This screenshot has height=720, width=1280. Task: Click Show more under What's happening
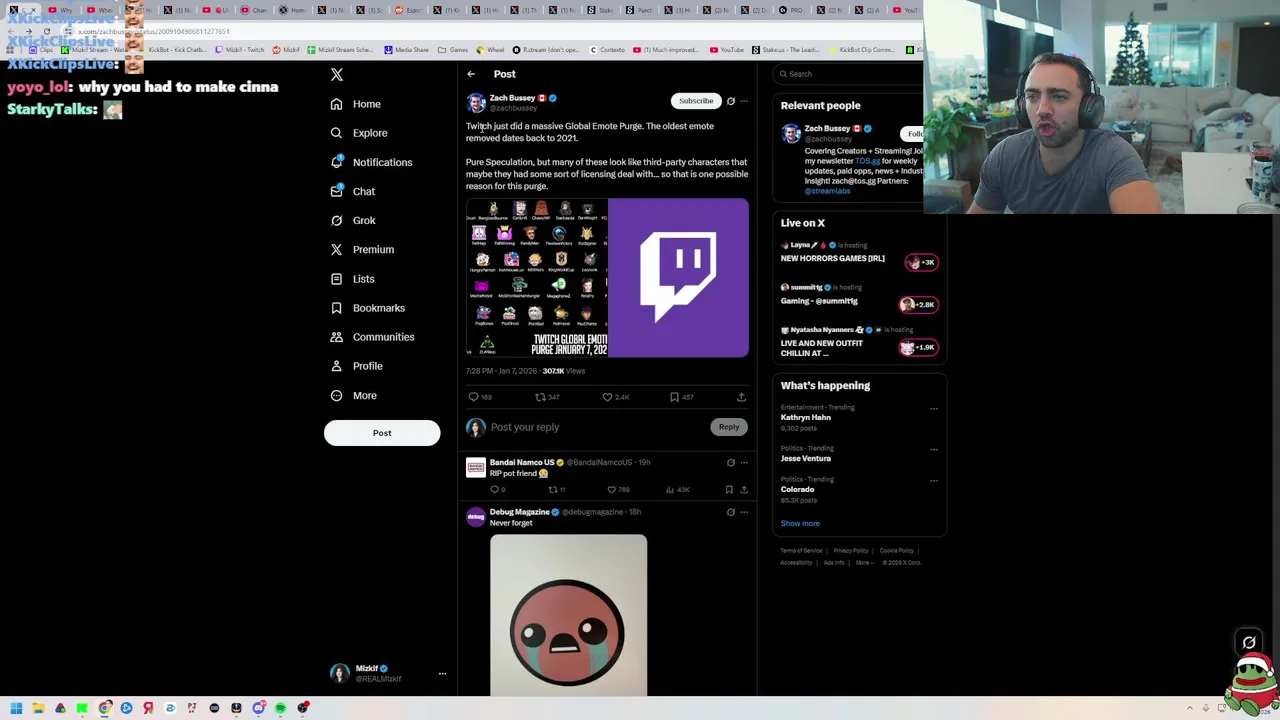pyautogui.click(x=800, y=524)
